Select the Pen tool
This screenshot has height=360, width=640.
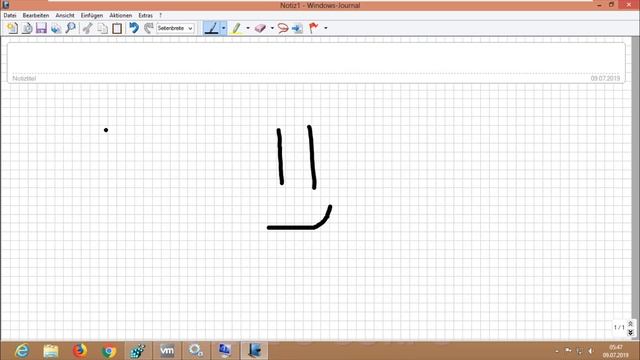(x=212, y=28)
